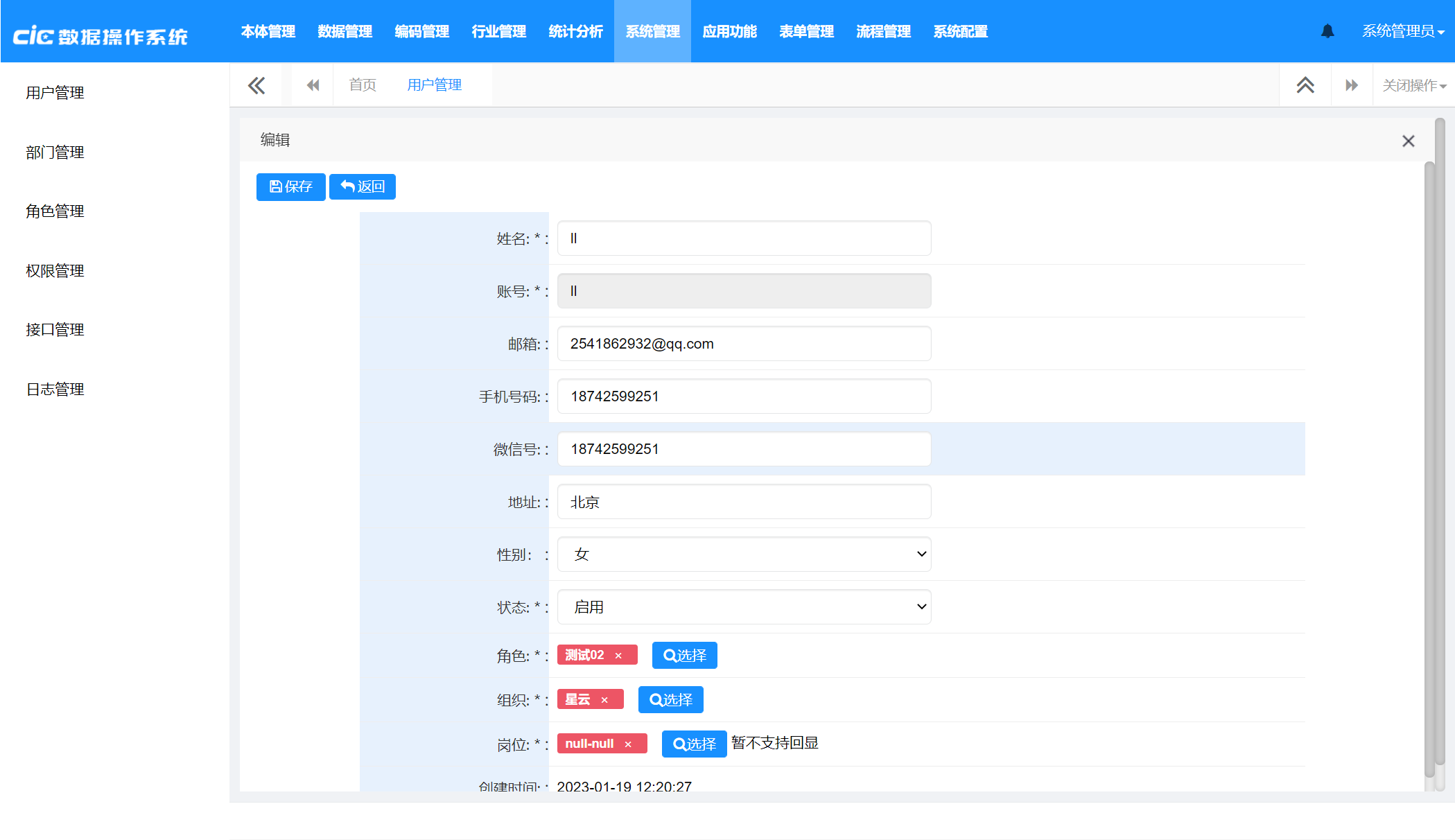The height and width of the screenshot is (840, 1455).
Task: Remove the null-null position tag
Action: (628, 744)
